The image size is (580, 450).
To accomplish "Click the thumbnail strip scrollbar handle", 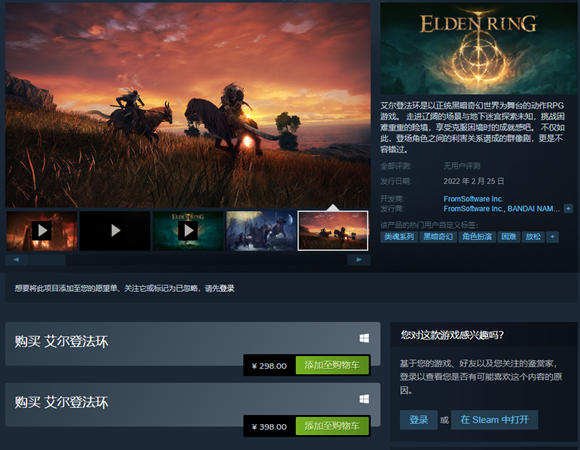I will (47, 260).
